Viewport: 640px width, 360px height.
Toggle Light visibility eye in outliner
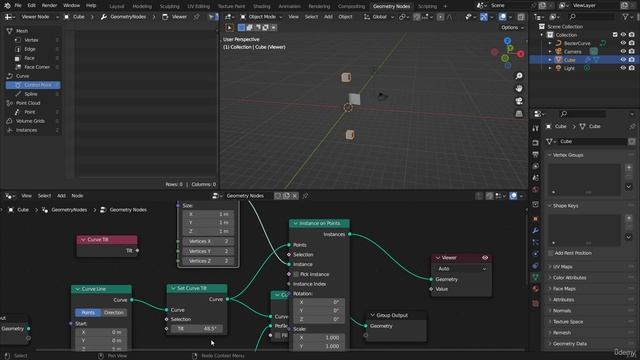click(623, 68)
